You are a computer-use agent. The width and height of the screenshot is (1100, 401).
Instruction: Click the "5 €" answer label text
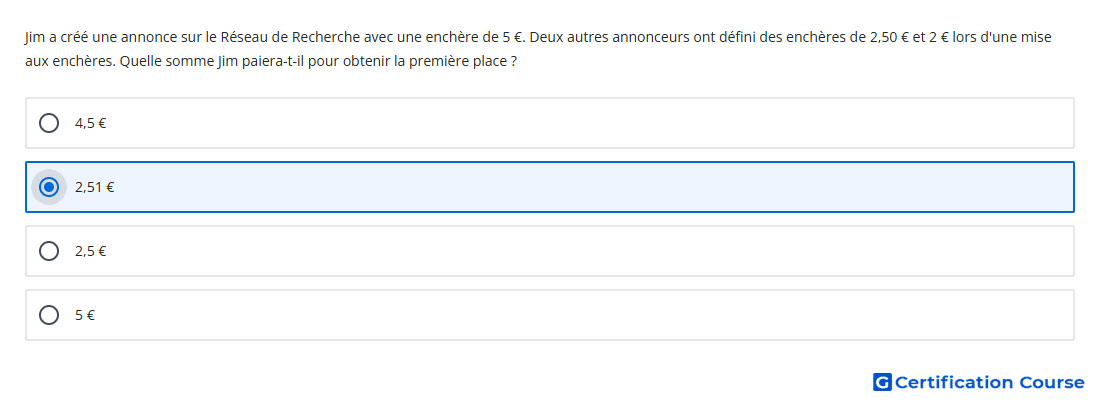click(85, 315)
